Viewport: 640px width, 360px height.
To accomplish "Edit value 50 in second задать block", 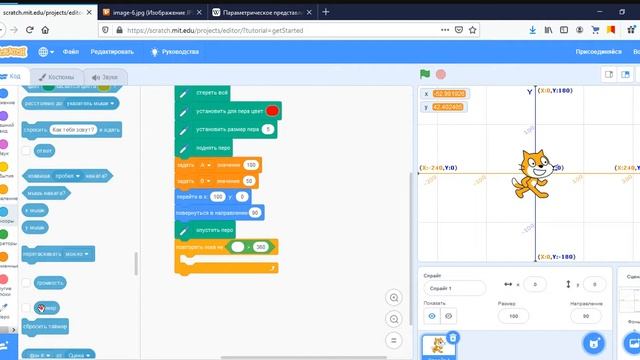I will [x=249, y=181].
